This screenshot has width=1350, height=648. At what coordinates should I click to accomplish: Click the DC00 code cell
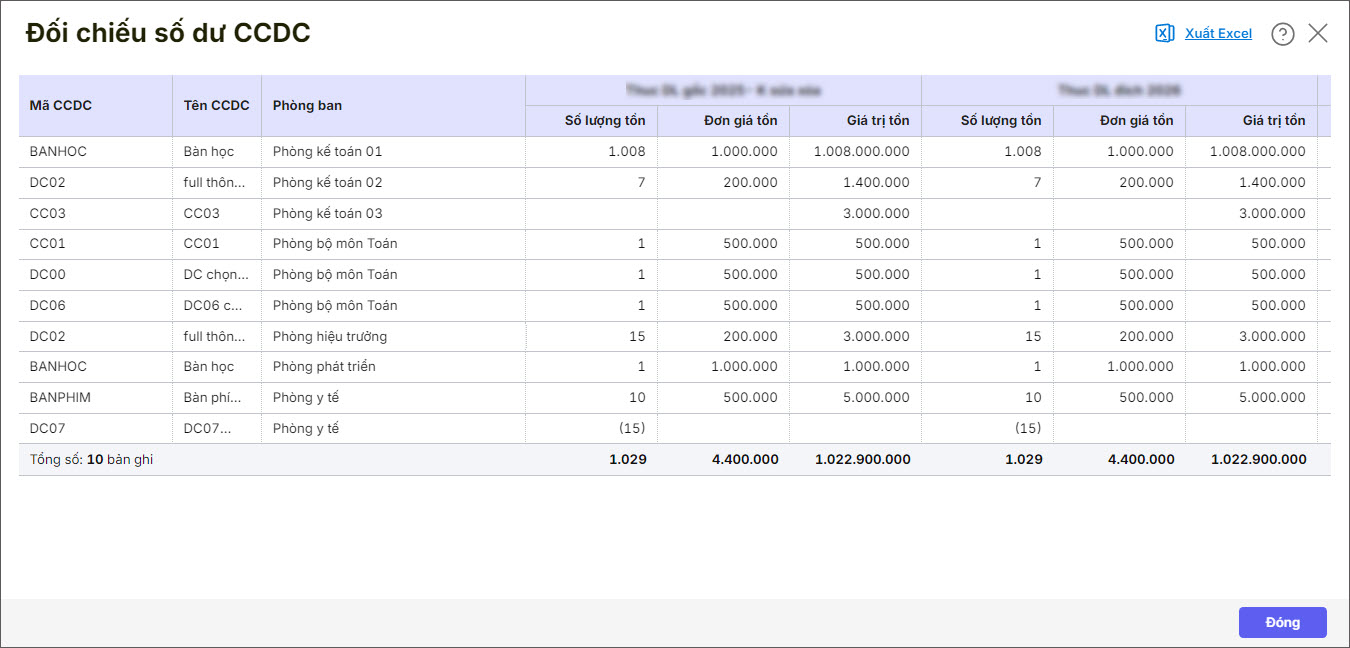click(48, 274)
